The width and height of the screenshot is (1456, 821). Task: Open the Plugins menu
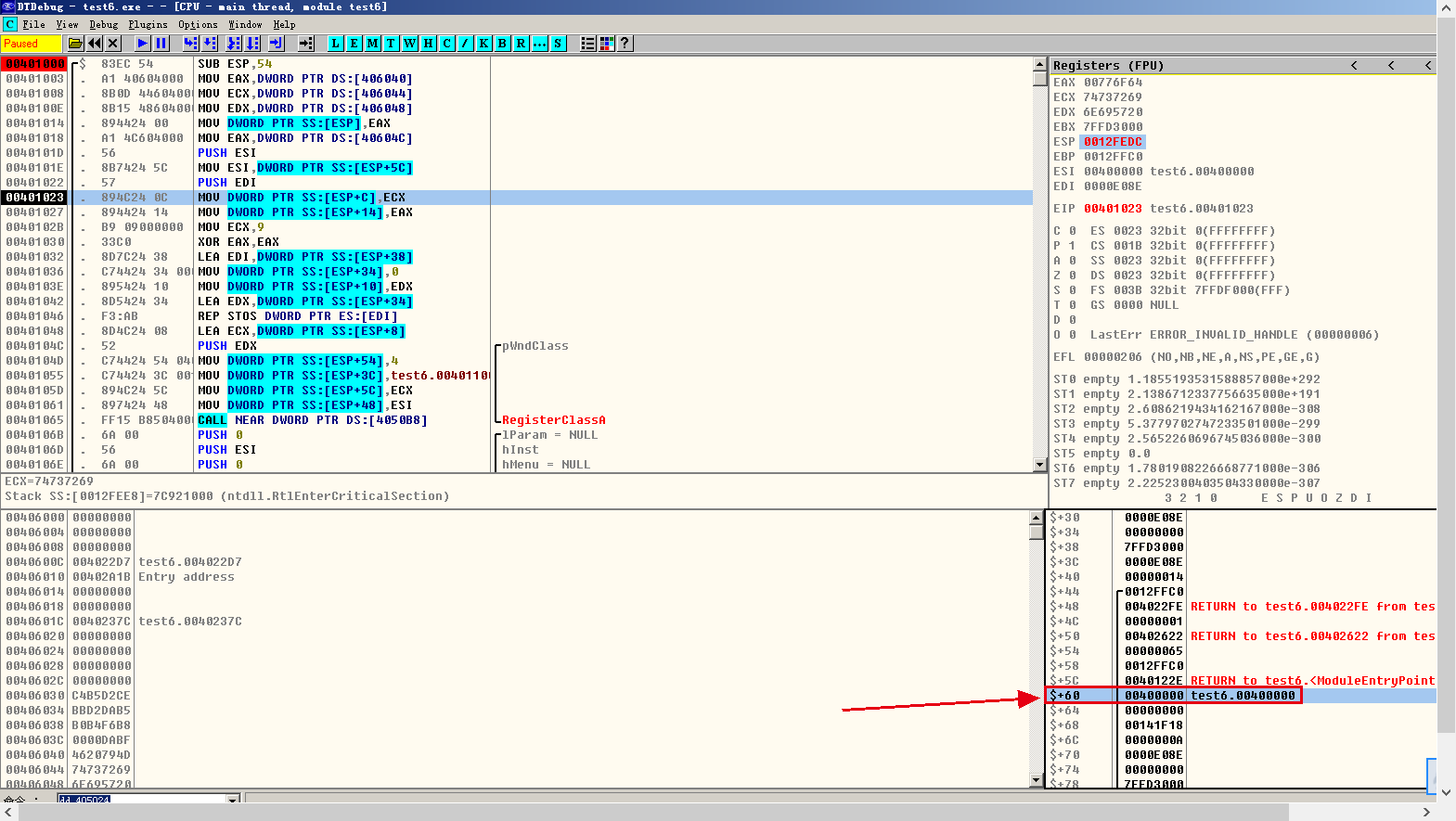coord(148,24)
